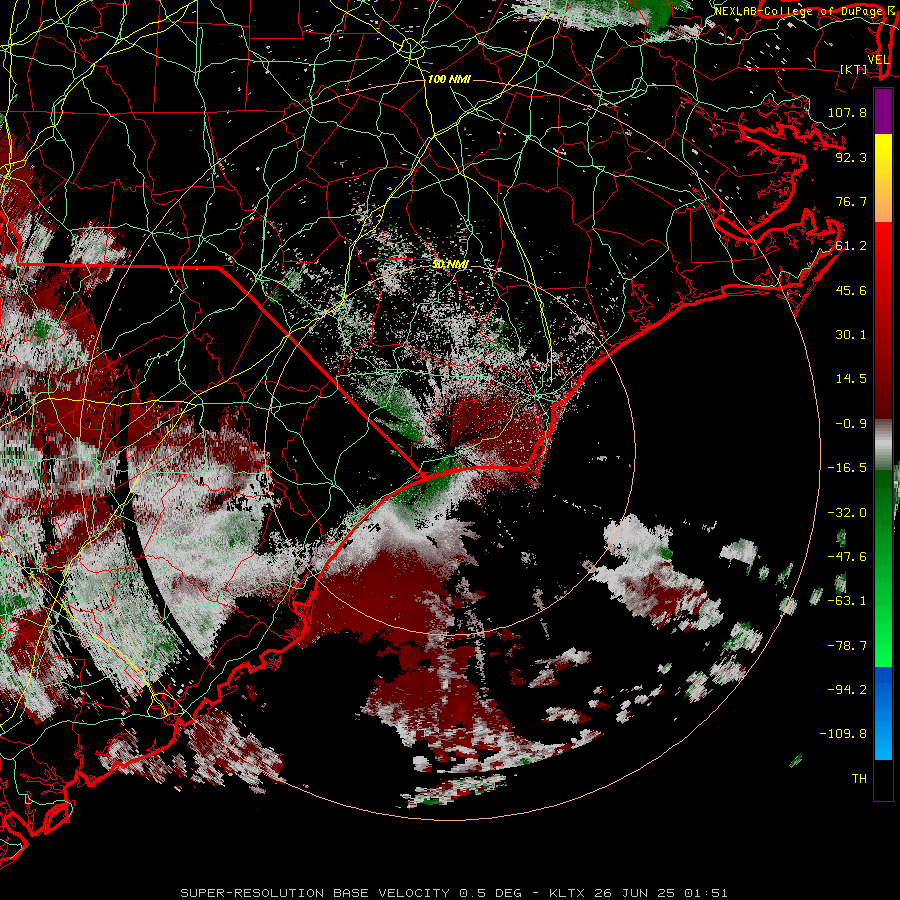The height and width of the screenshot is (900, 900).
Task: Click the -78.7 velocity scale value
Action: coord(847,646)
